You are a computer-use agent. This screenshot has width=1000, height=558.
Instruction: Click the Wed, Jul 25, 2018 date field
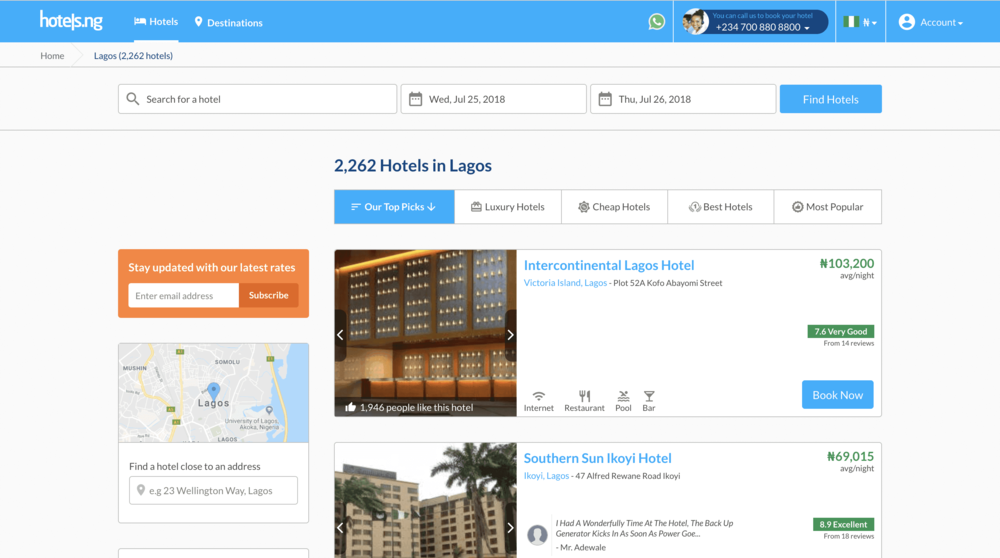point(493,99)
